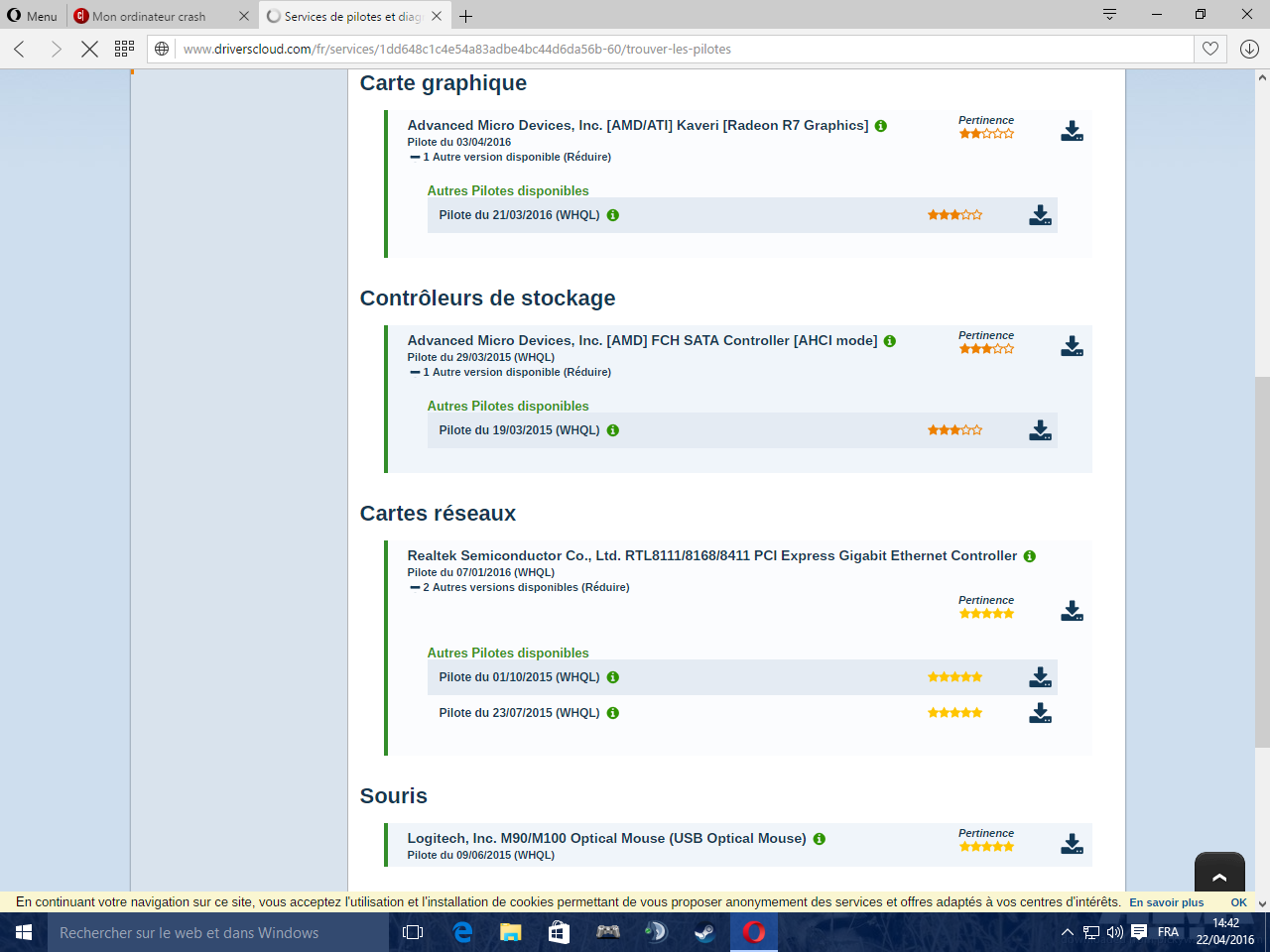
Task: Click the Opera icon in the taskbar
Action: (x=754, y=932)
